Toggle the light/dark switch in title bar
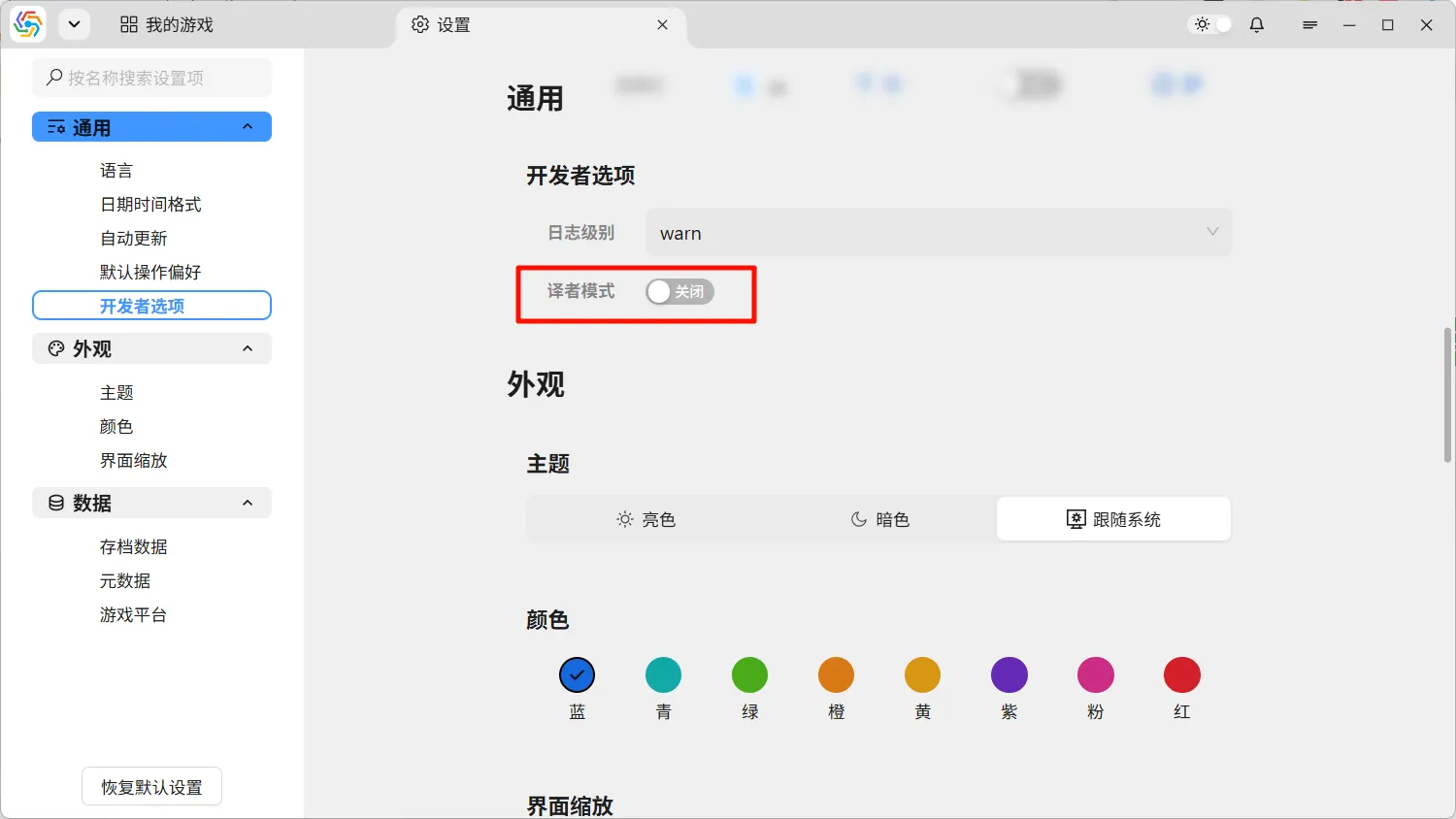Screen dimensions: 1456x819 (1212, 25)
